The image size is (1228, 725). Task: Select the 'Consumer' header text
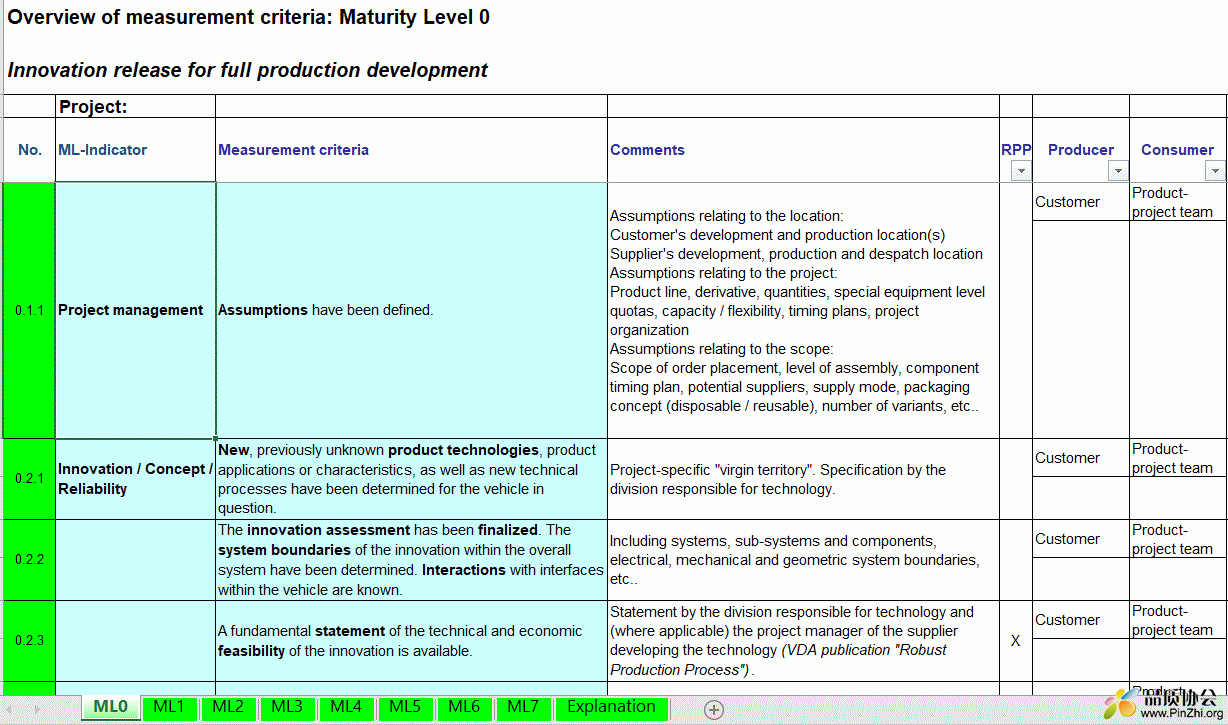tap(1177, 150)
